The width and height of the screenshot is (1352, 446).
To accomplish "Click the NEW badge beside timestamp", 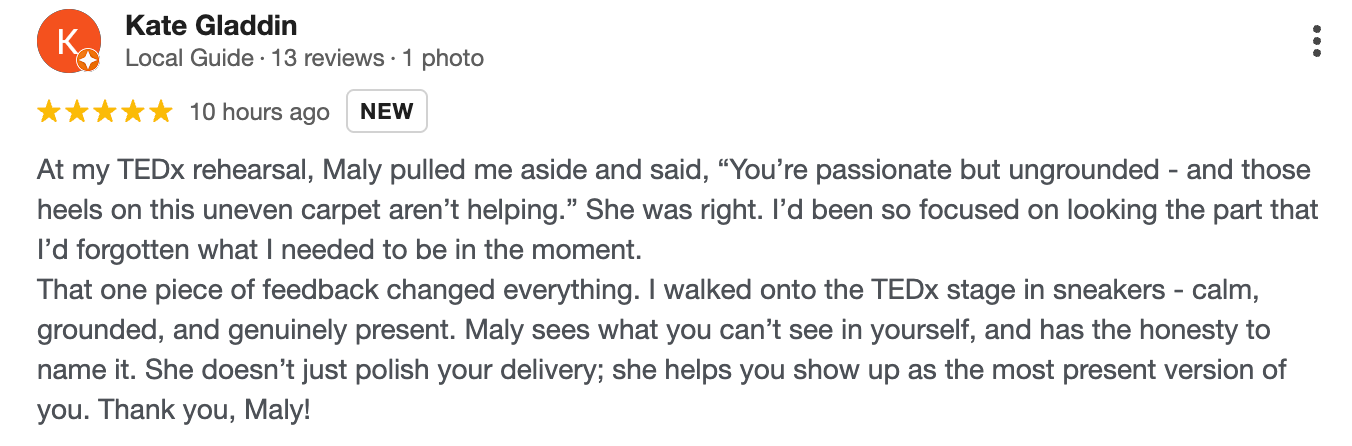I will click(x=387, y=111).
